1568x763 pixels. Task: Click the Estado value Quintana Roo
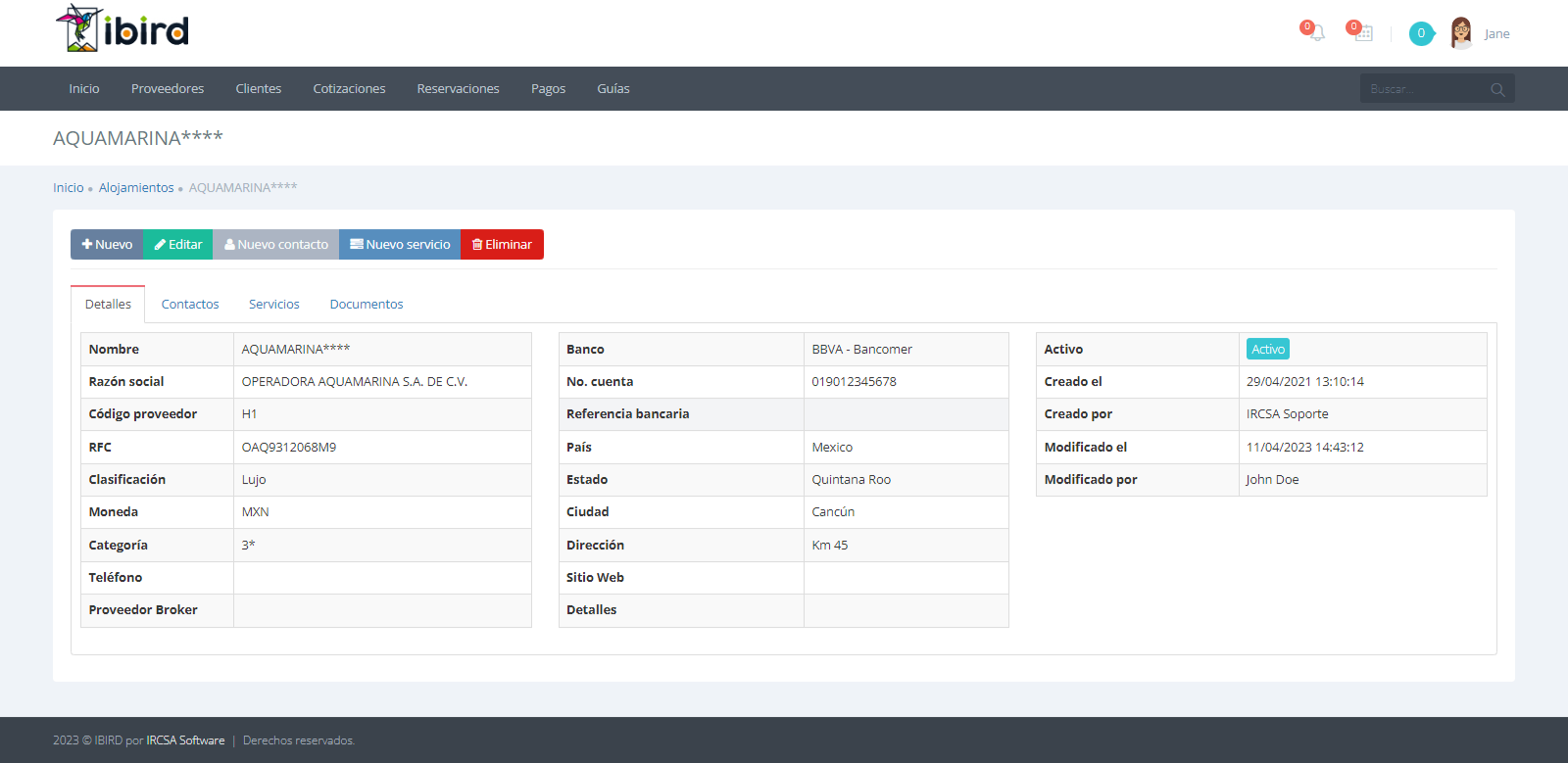852,479
